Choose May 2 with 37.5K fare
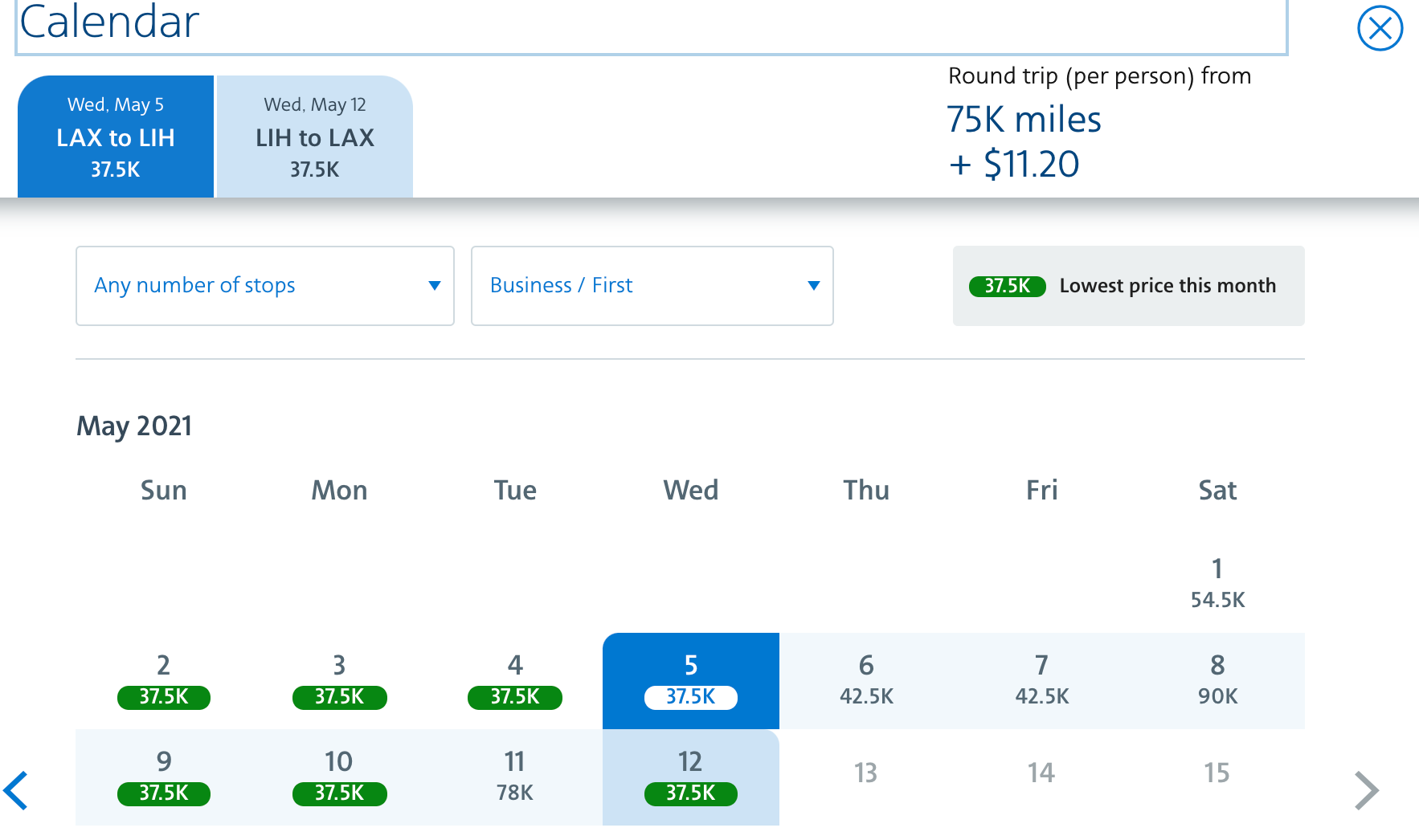This screenshot has height=840, width=1419. click(163, 680)
